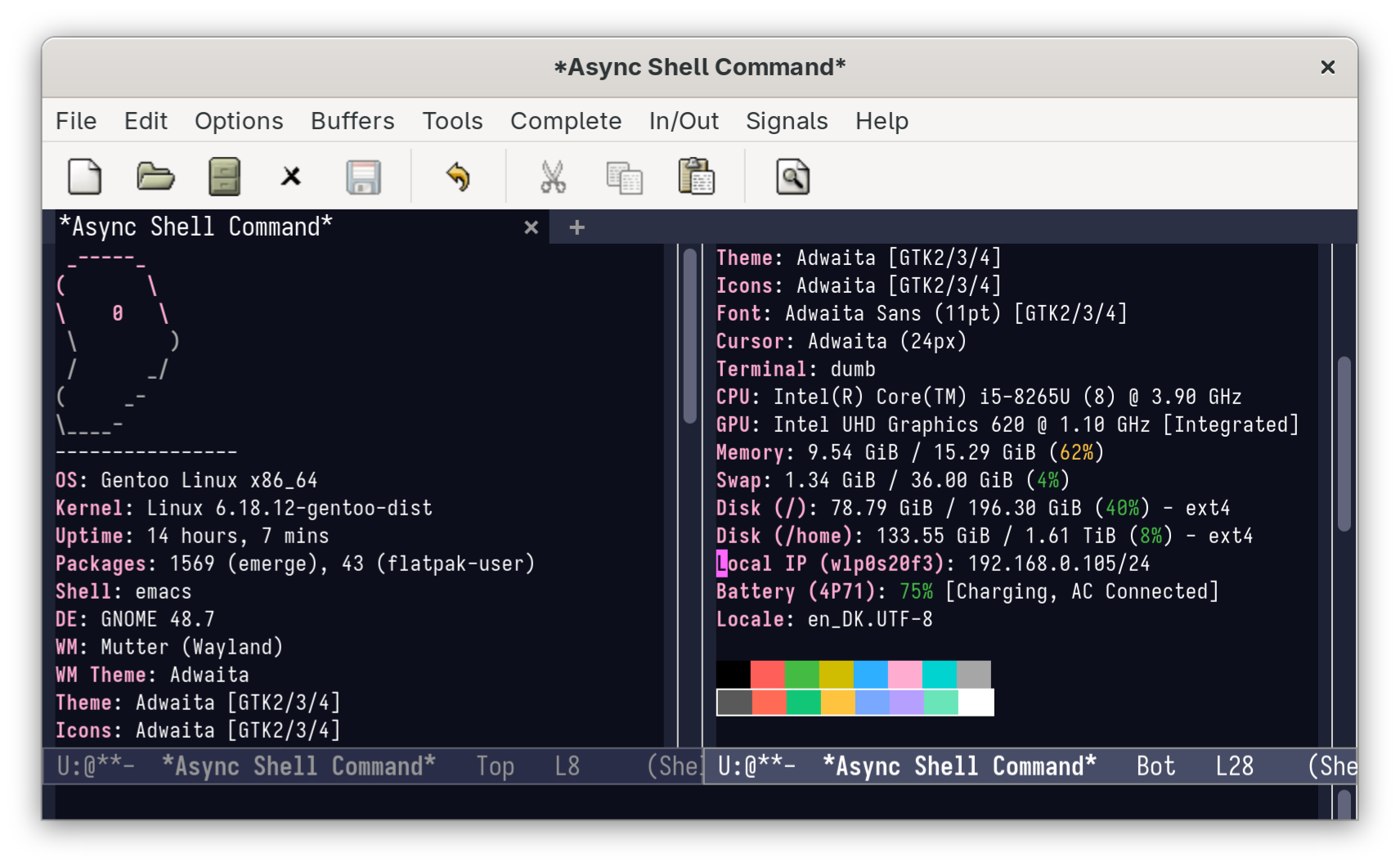Image resolution: width=1400 pixels, height=867 pixels.
Task: Click the 'DE: GNOME 48.7' line
Action: tap(135, 619)
